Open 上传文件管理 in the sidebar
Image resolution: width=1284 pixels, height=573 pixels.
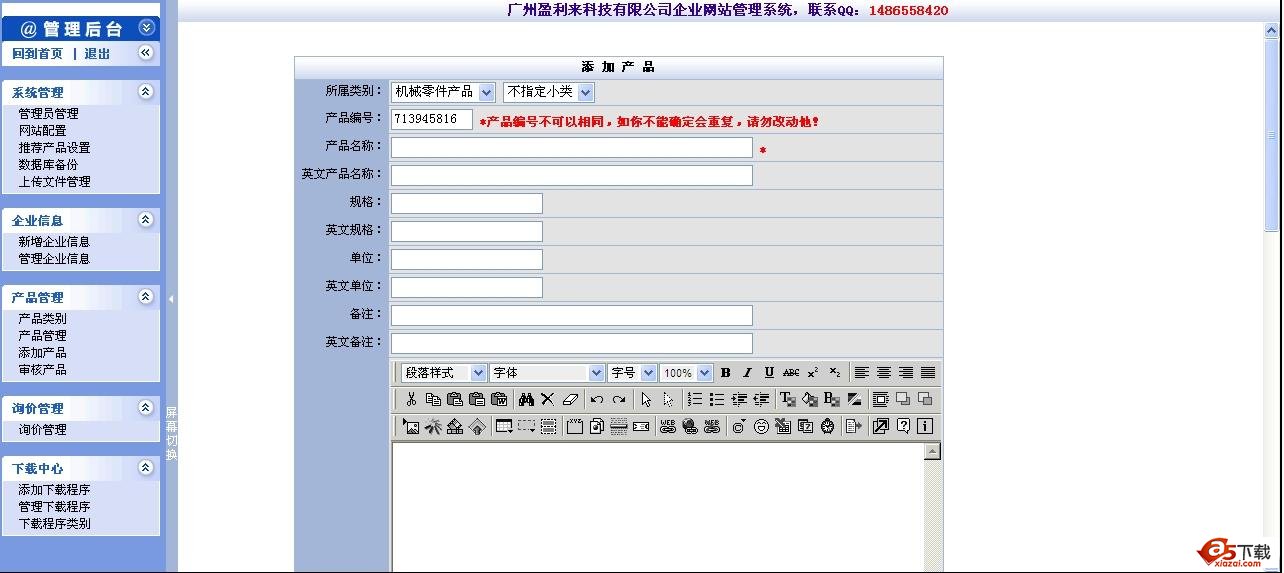pos(54,182)
